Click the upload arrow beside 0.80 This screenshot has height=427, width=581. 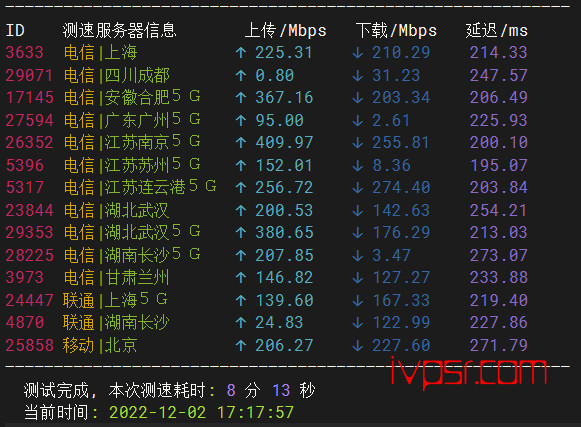(241, 76)
